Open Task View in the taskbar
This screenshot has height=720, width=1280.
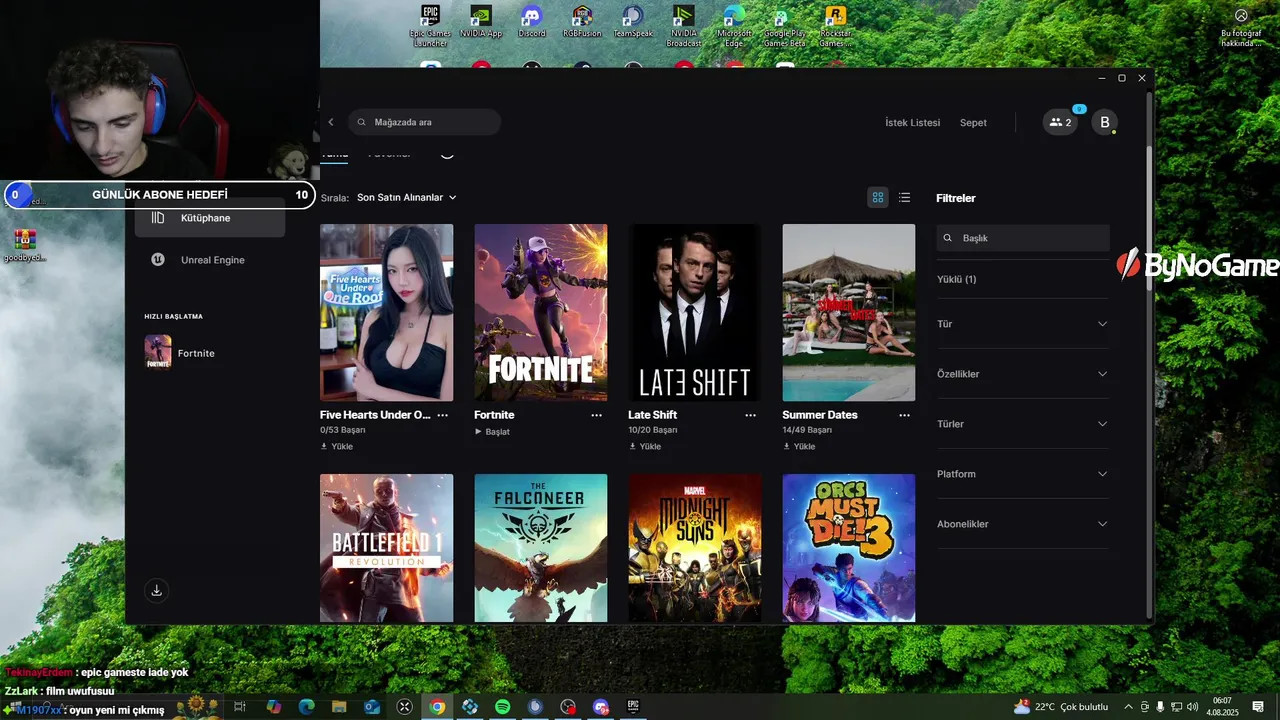[240, 707]
